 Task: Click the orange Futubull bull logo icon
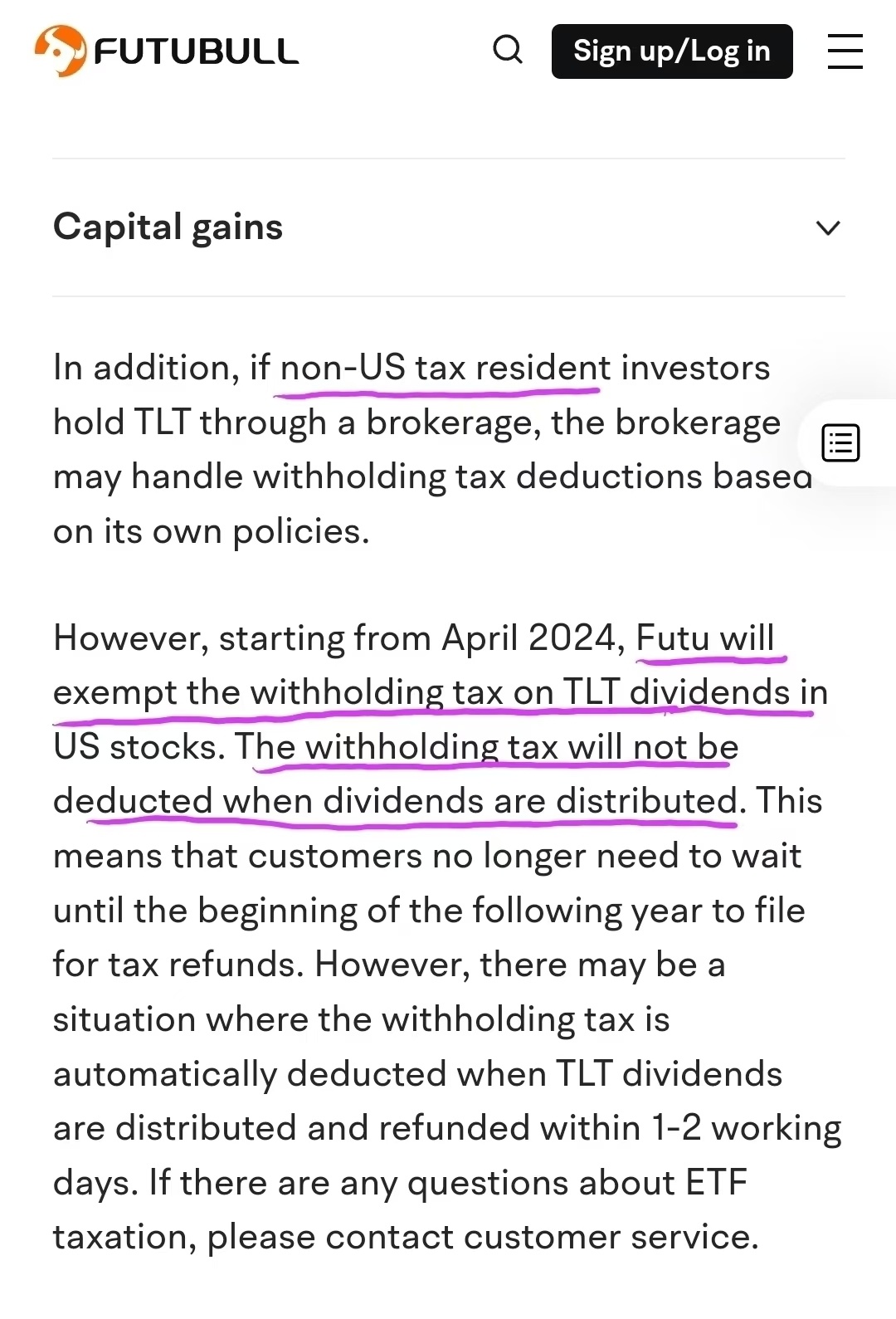61,51
